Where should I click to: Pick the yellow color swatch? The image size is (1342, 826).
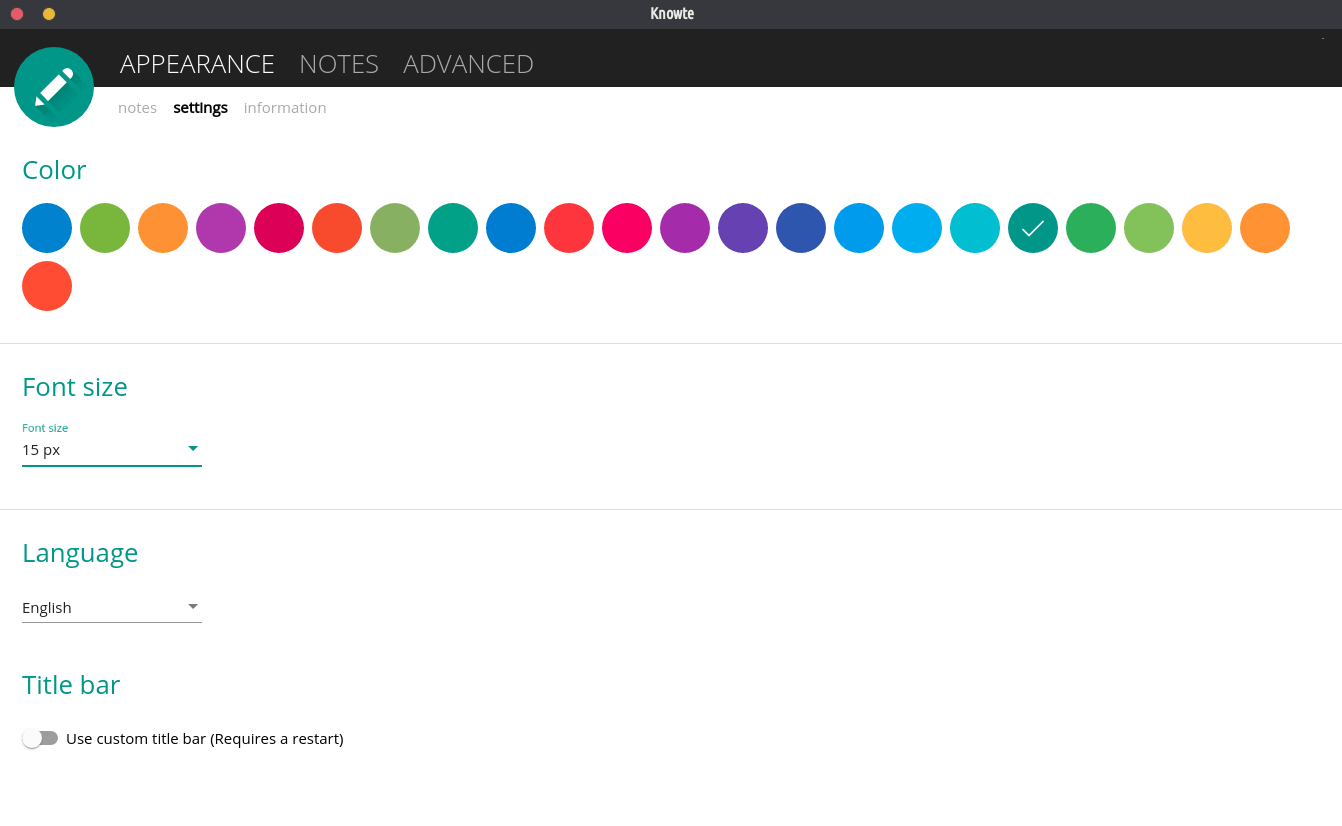[1207, 228]
